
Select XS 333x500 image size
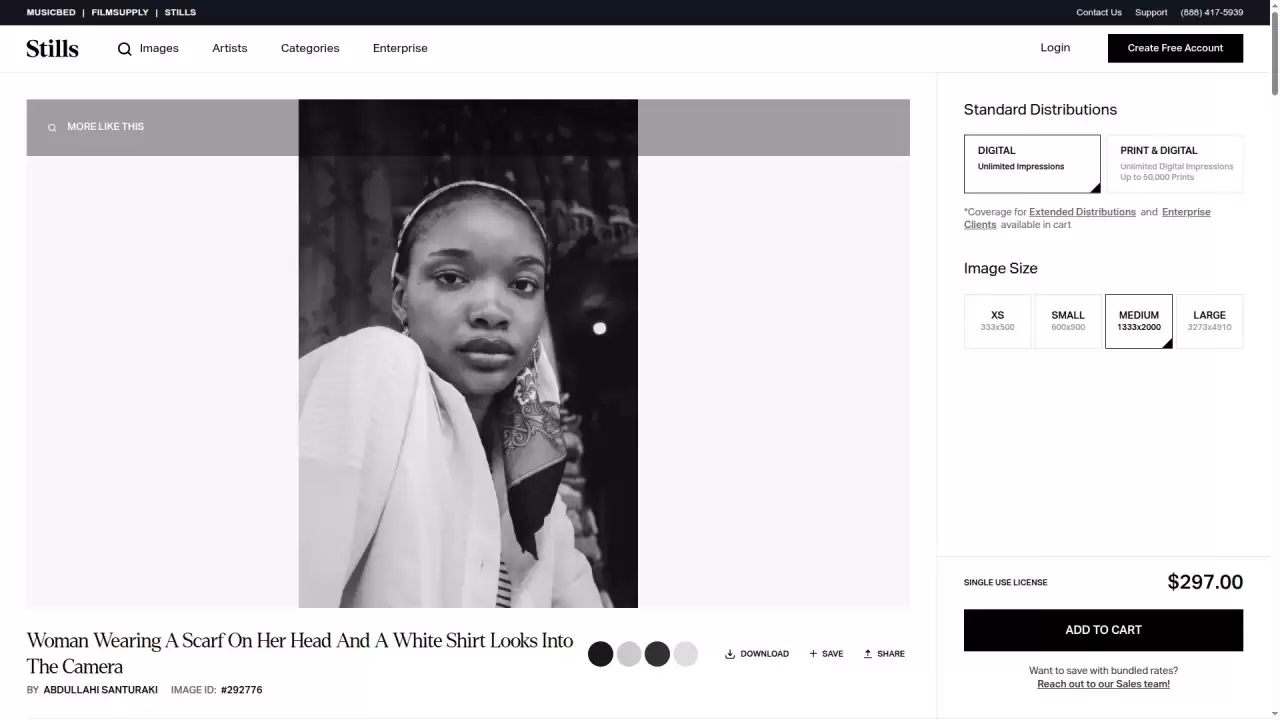(x=997, y=321)
